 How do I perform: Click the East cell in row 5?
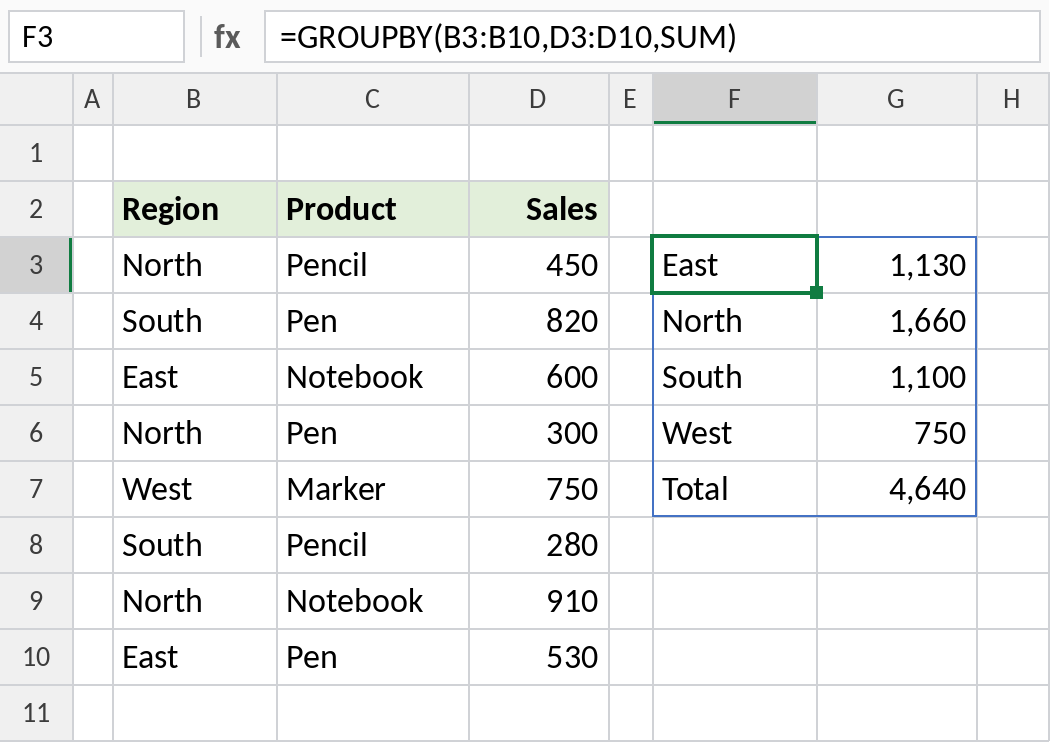195,376
